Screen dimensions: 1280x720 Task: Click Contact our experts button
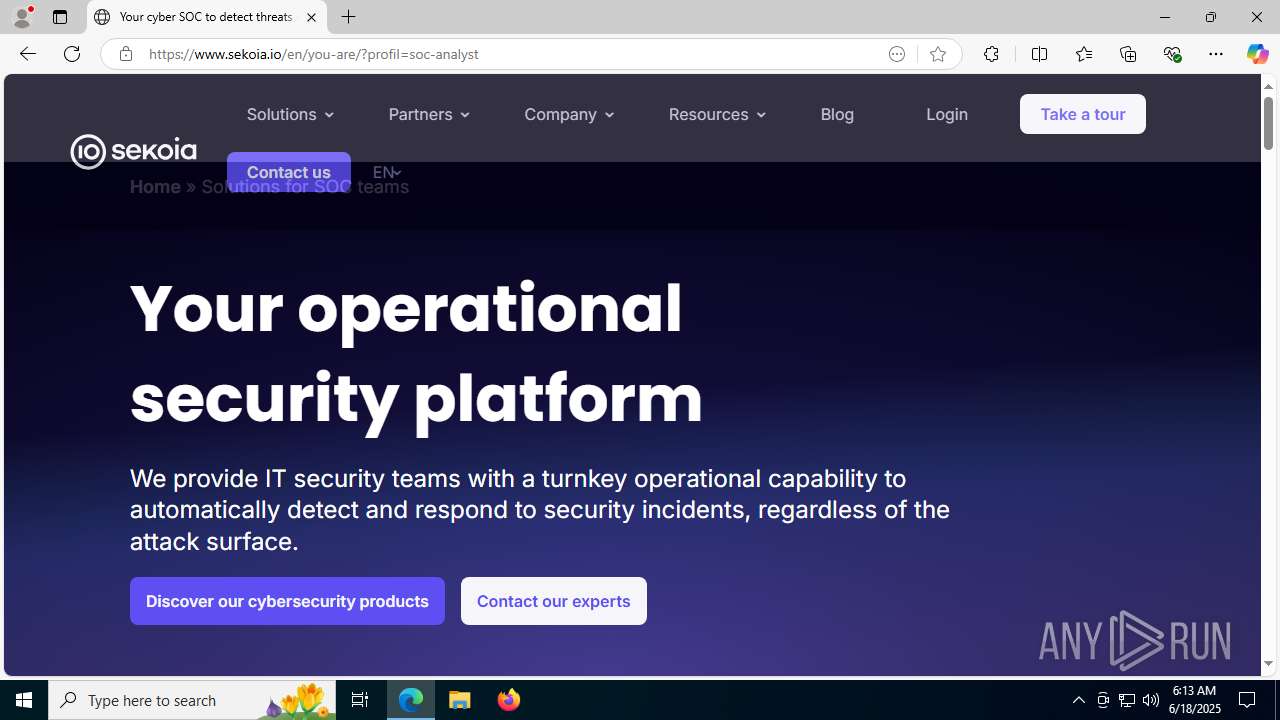pos(554,601)
